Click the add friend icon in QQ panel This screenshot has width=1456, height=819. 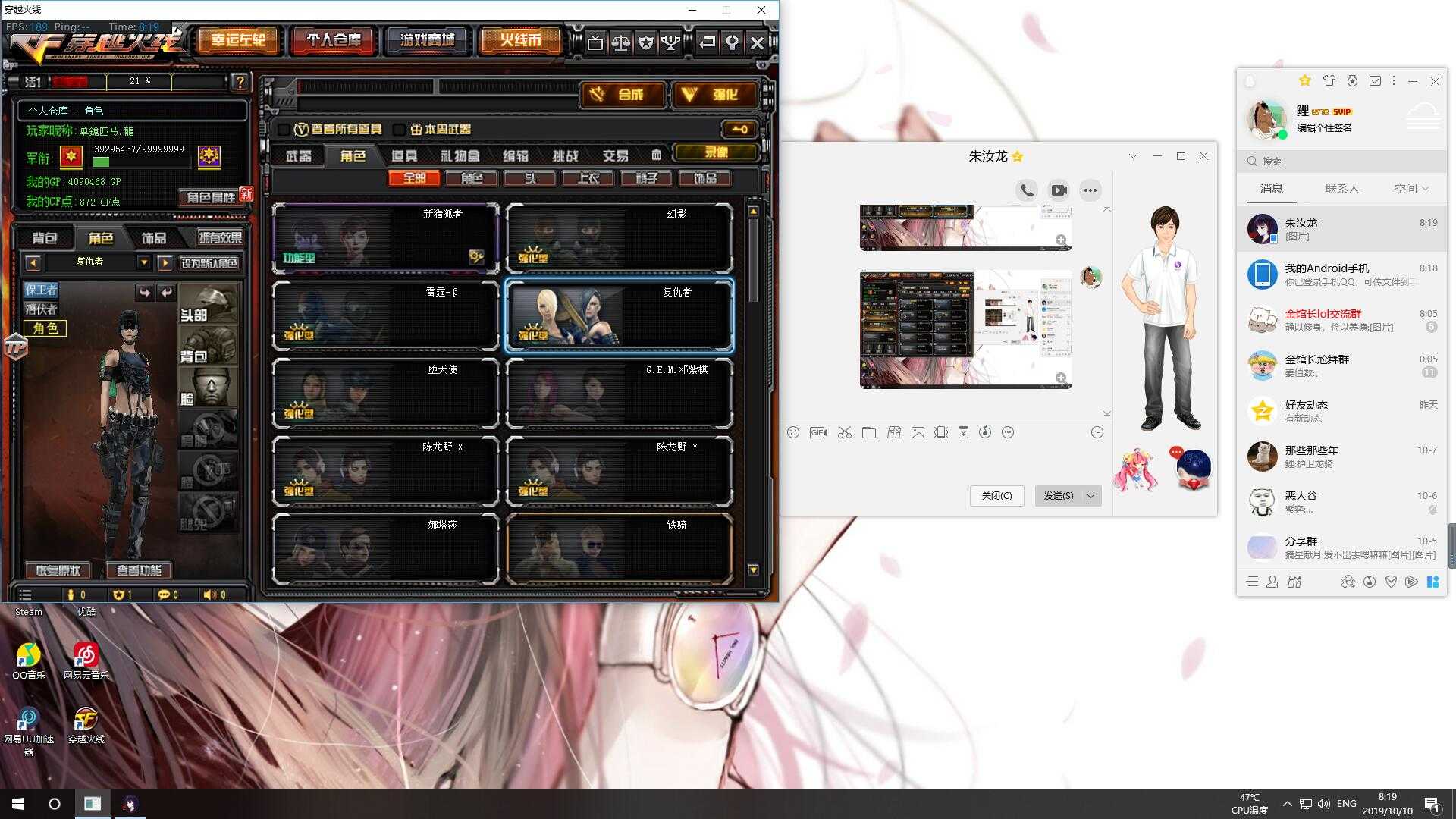click(1272, 582)
